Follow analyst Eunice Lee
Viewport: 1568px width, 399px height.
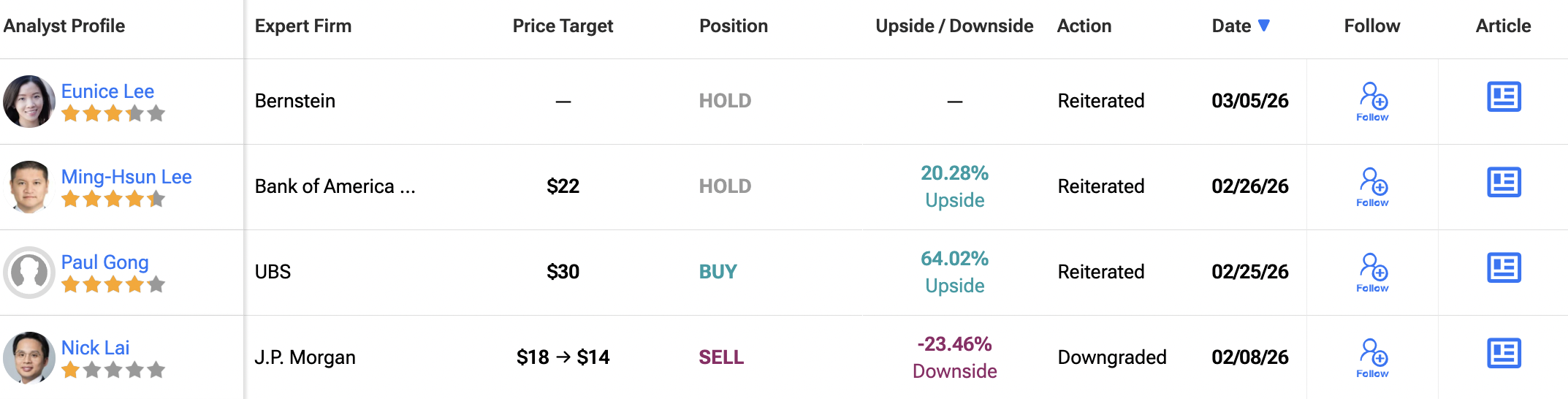pos(1373,102)
